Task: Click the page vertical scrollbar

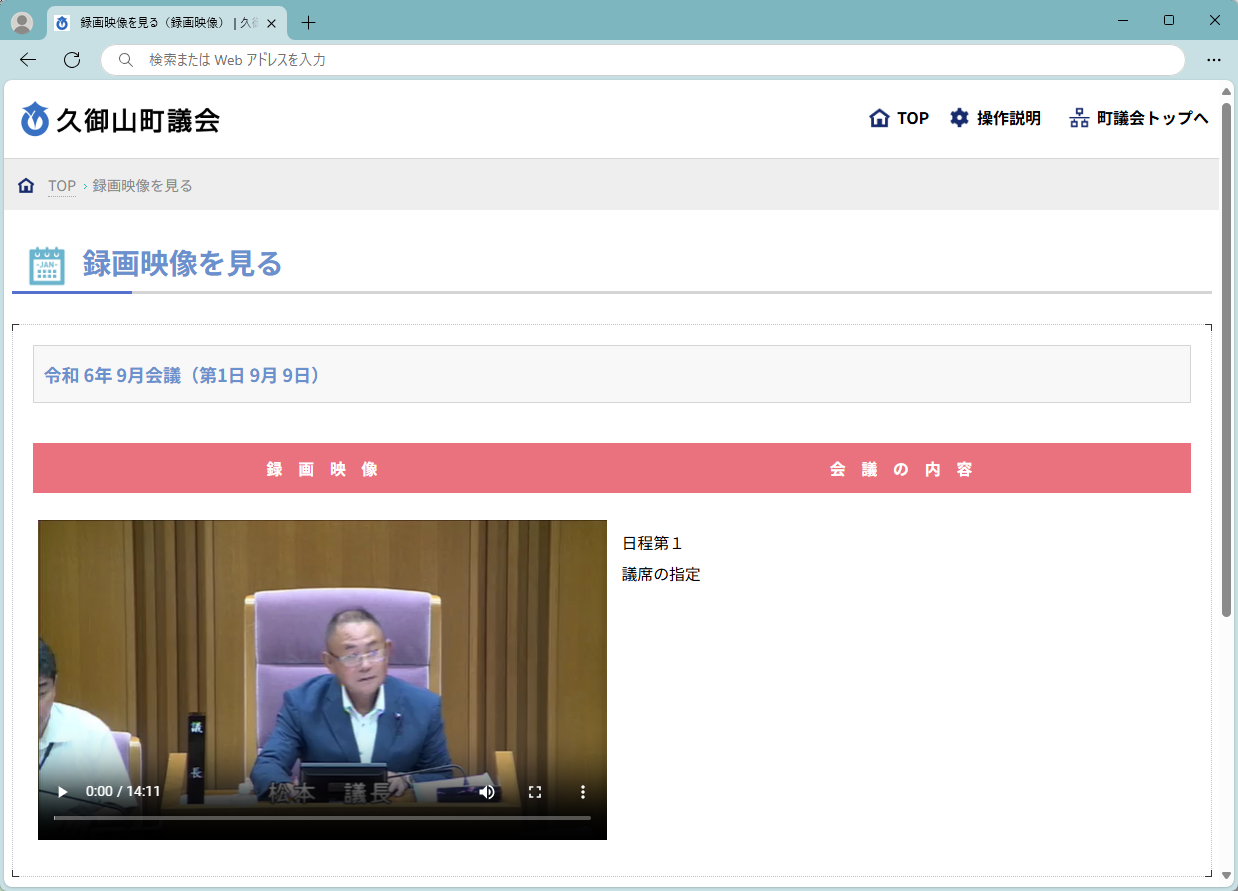Action: (1227, 358)
